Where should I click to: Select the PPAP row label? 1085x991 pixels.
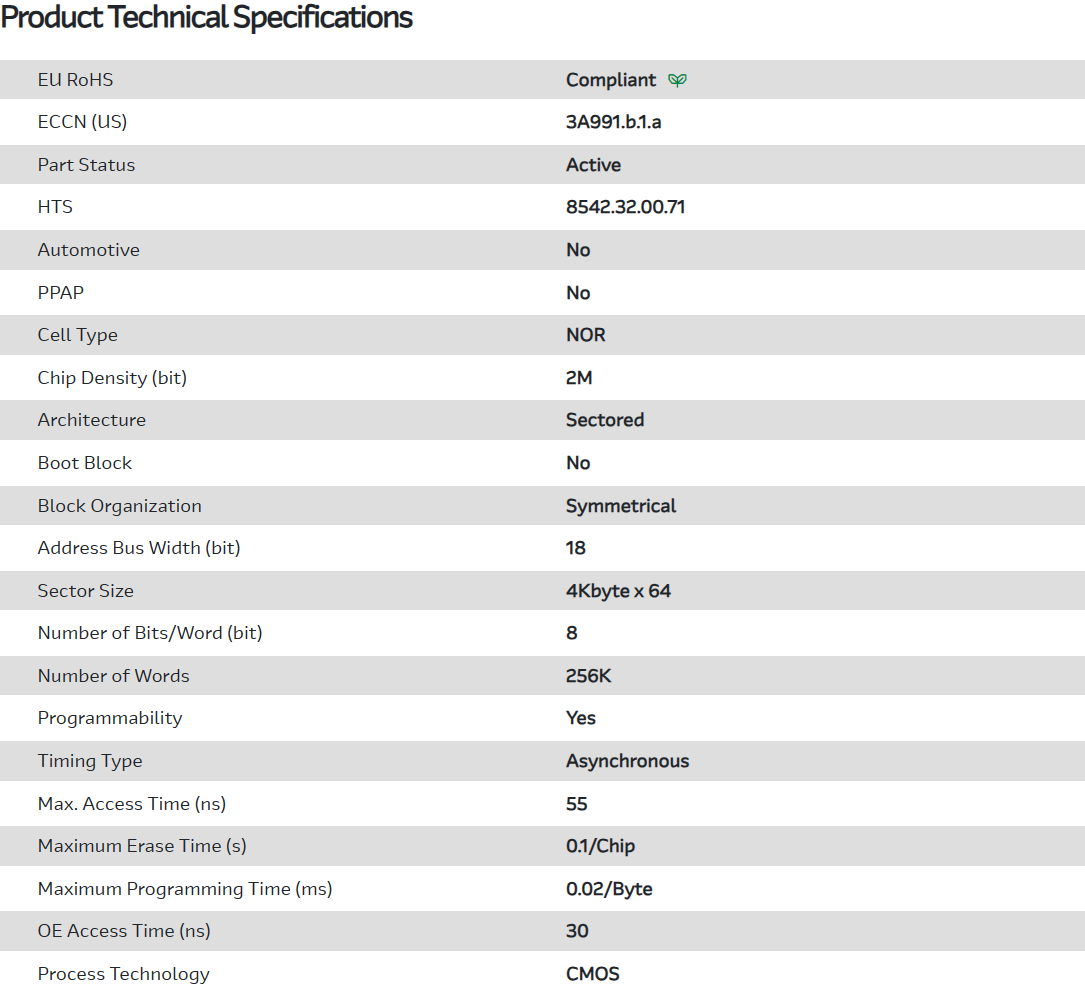pos(61,293)
